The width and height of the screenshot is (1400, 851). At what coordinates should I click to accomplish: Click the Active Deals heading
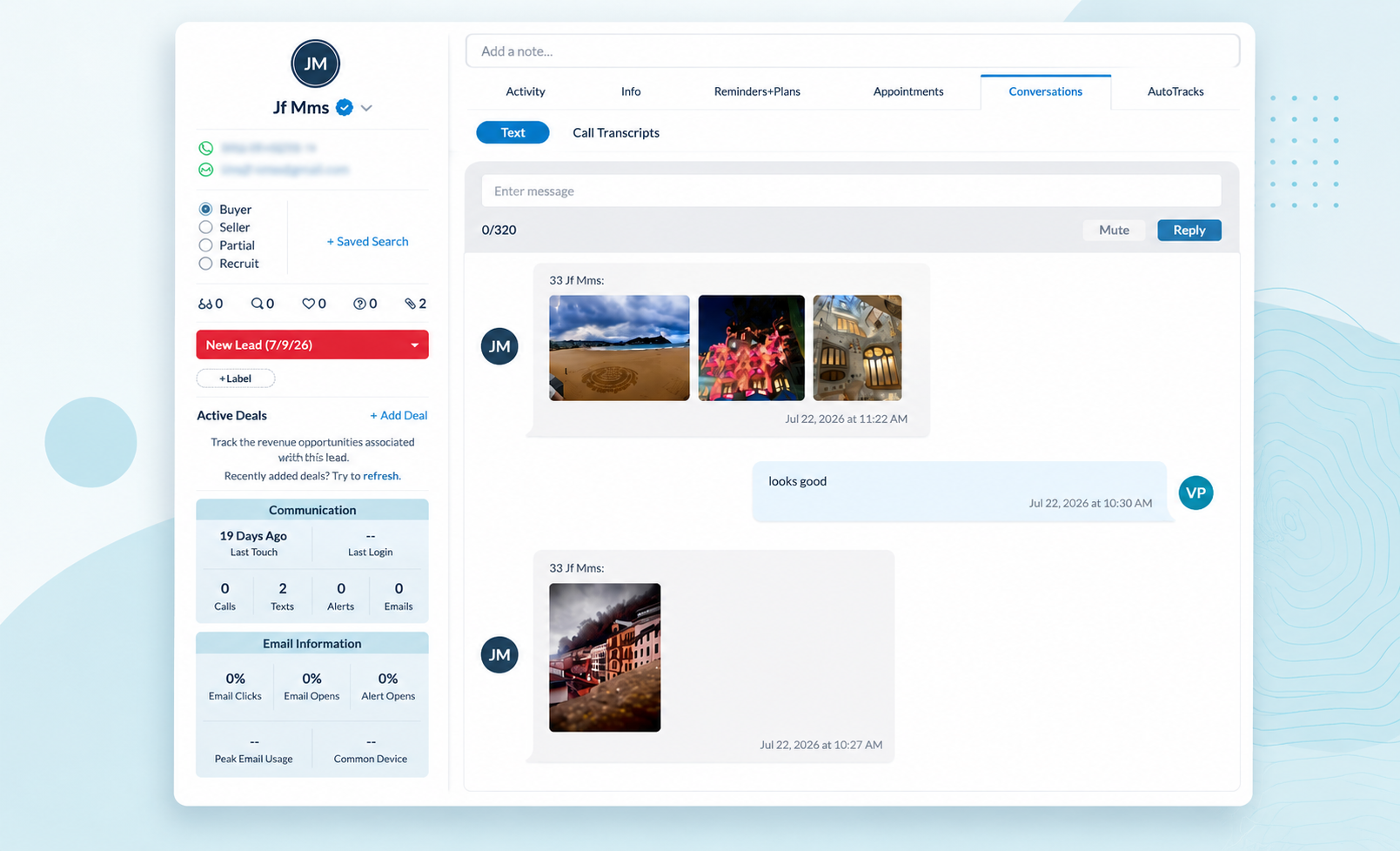[x=232, y=416]
